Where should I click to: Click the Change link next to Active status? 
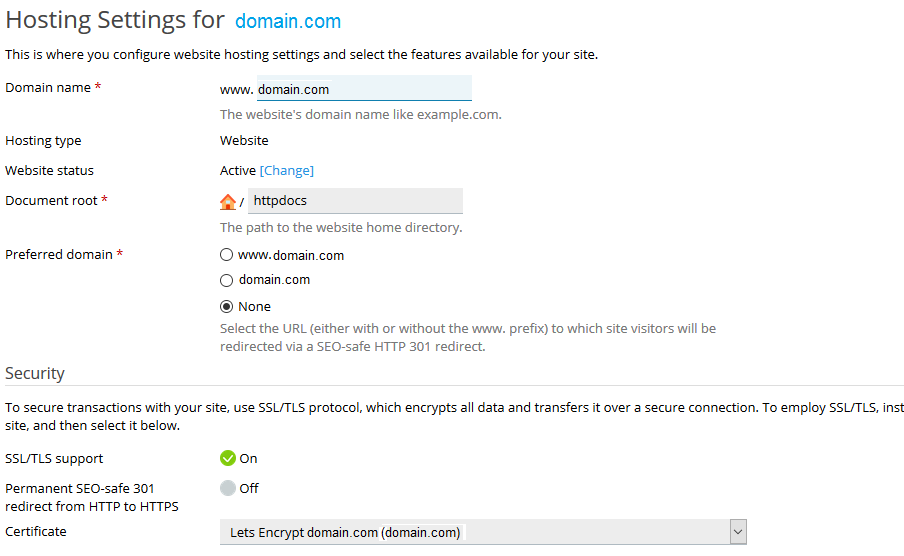coord(287,171)
